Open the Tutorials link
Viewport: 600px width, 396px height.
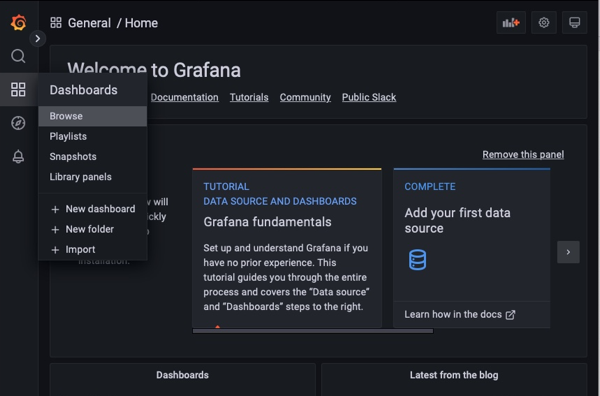pos(249,98)
